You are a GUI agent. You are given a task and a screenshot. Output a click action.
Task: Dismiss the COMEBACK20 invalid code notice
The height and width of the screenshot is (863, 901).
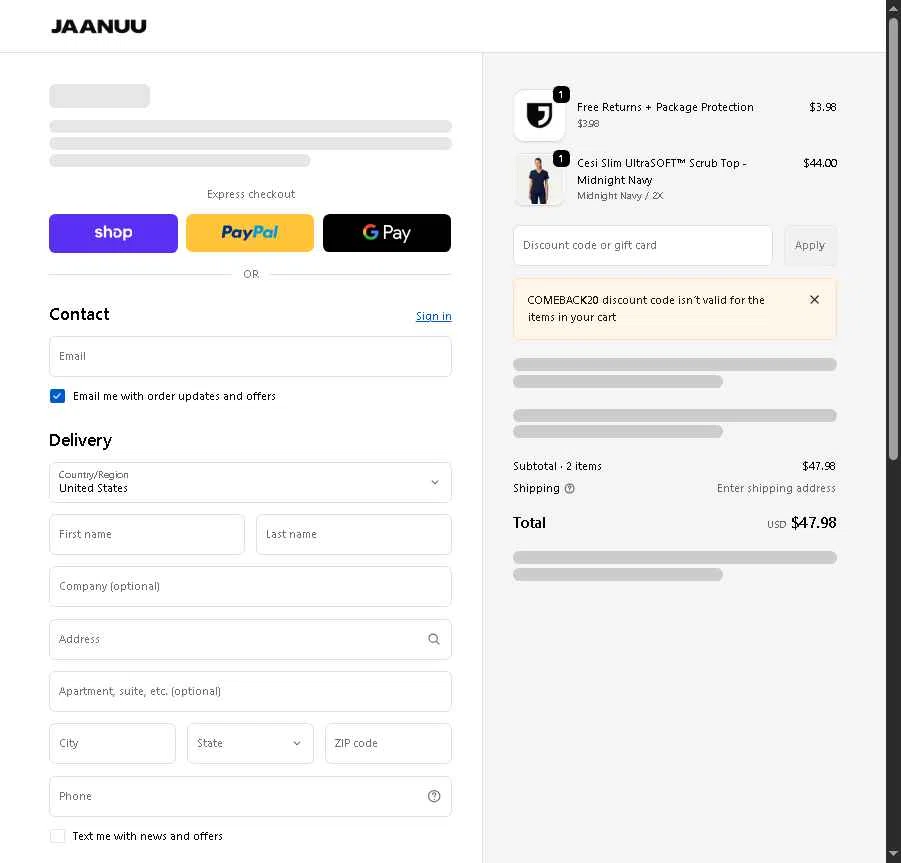[814, 300]
